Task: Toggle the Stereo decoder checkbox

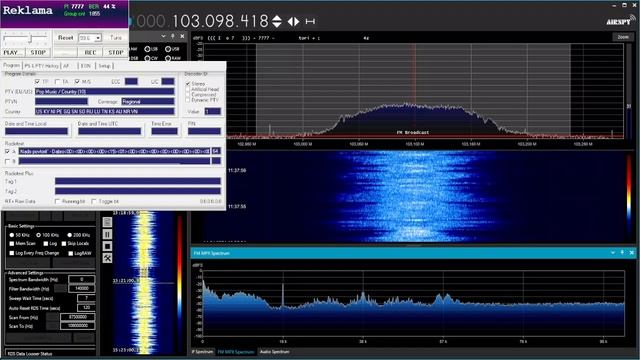Action: [x=188, y=84]
